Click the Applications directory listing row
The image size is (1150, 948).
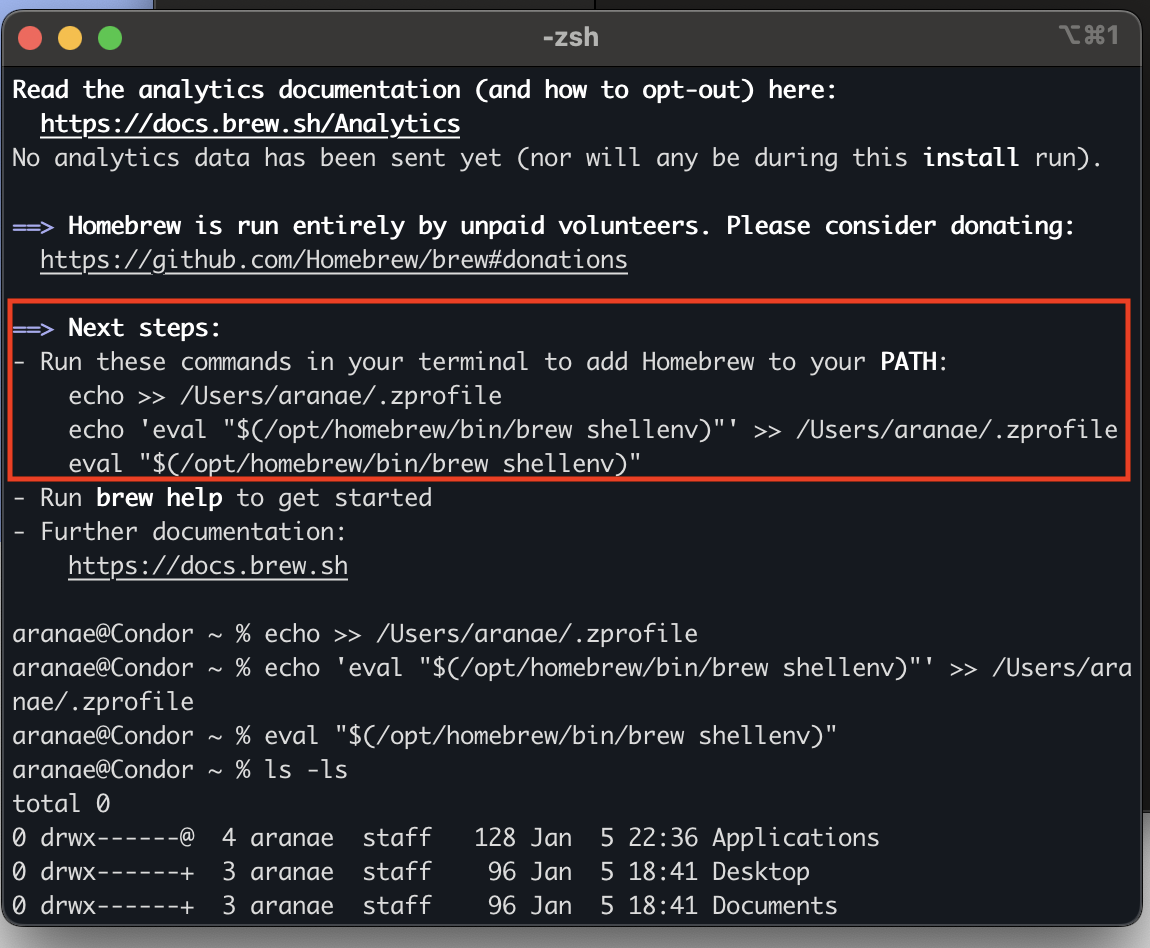click(x=446, y=838)
